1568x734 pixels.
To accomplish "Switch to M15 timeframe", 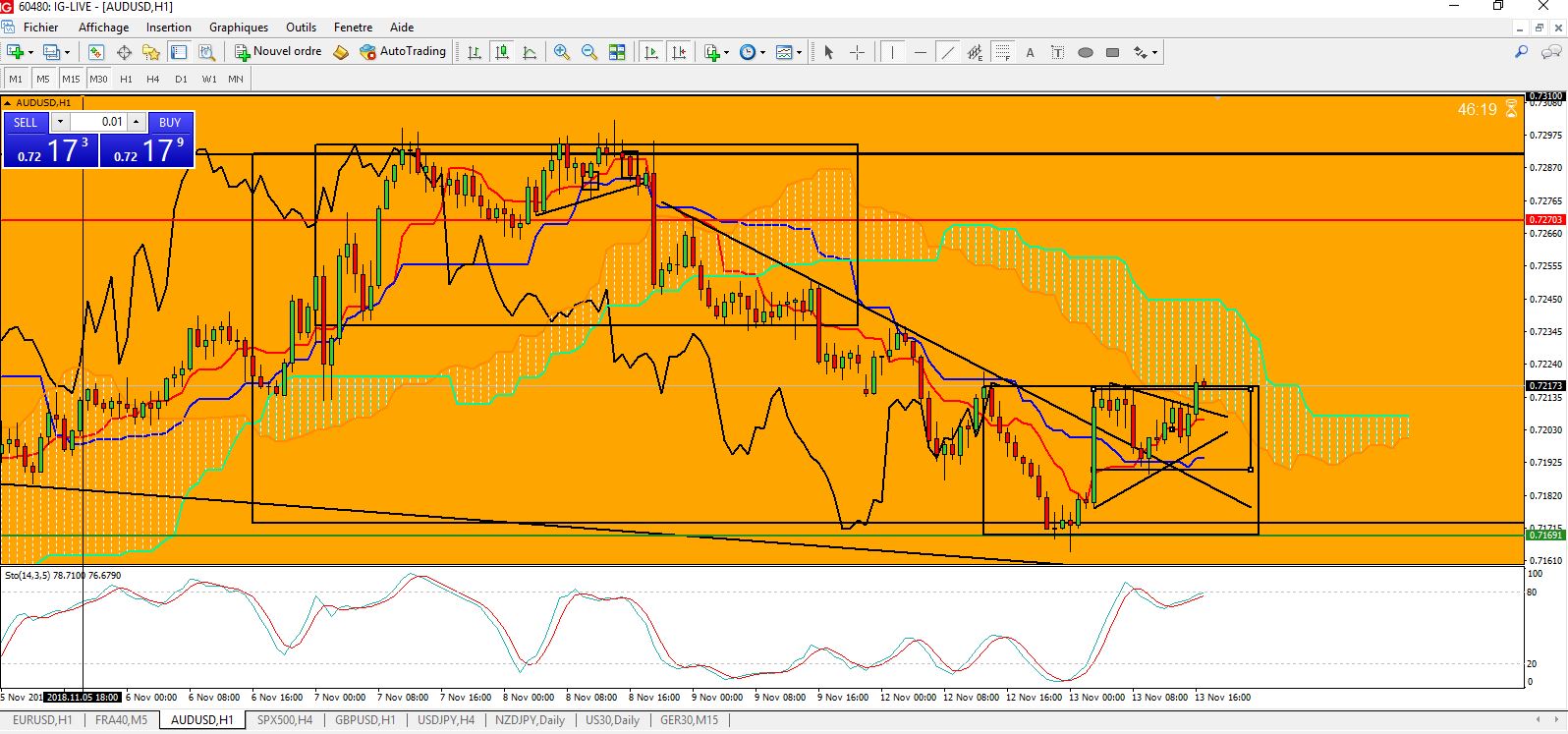I will (71, 79).
